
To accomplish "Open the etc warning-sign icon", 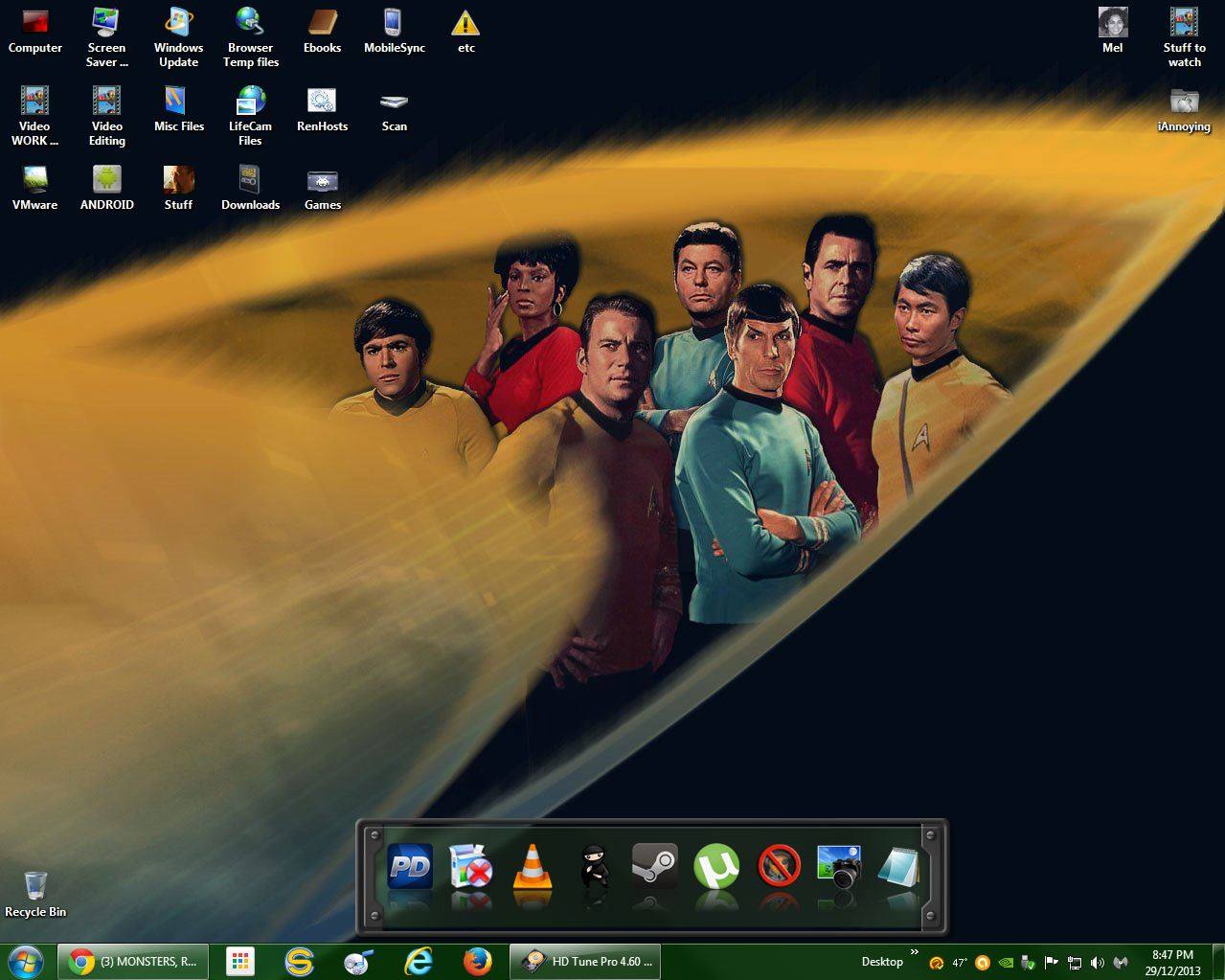I will pos(465,31).
